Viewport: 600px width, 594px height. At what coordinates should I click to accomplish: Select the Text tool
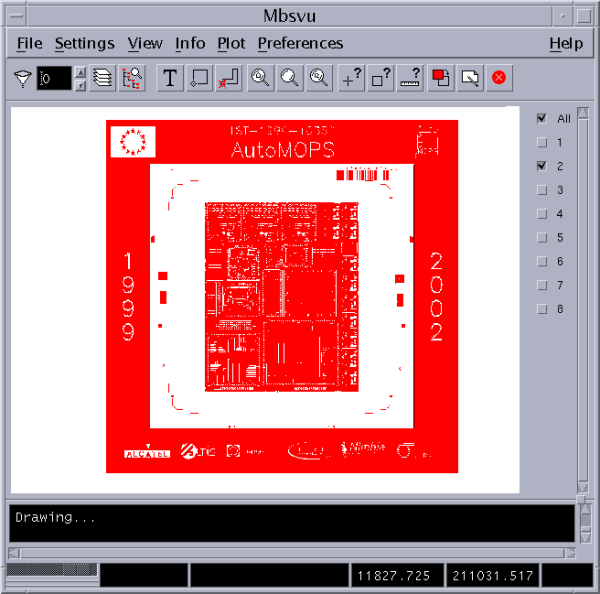pos(170,78)
